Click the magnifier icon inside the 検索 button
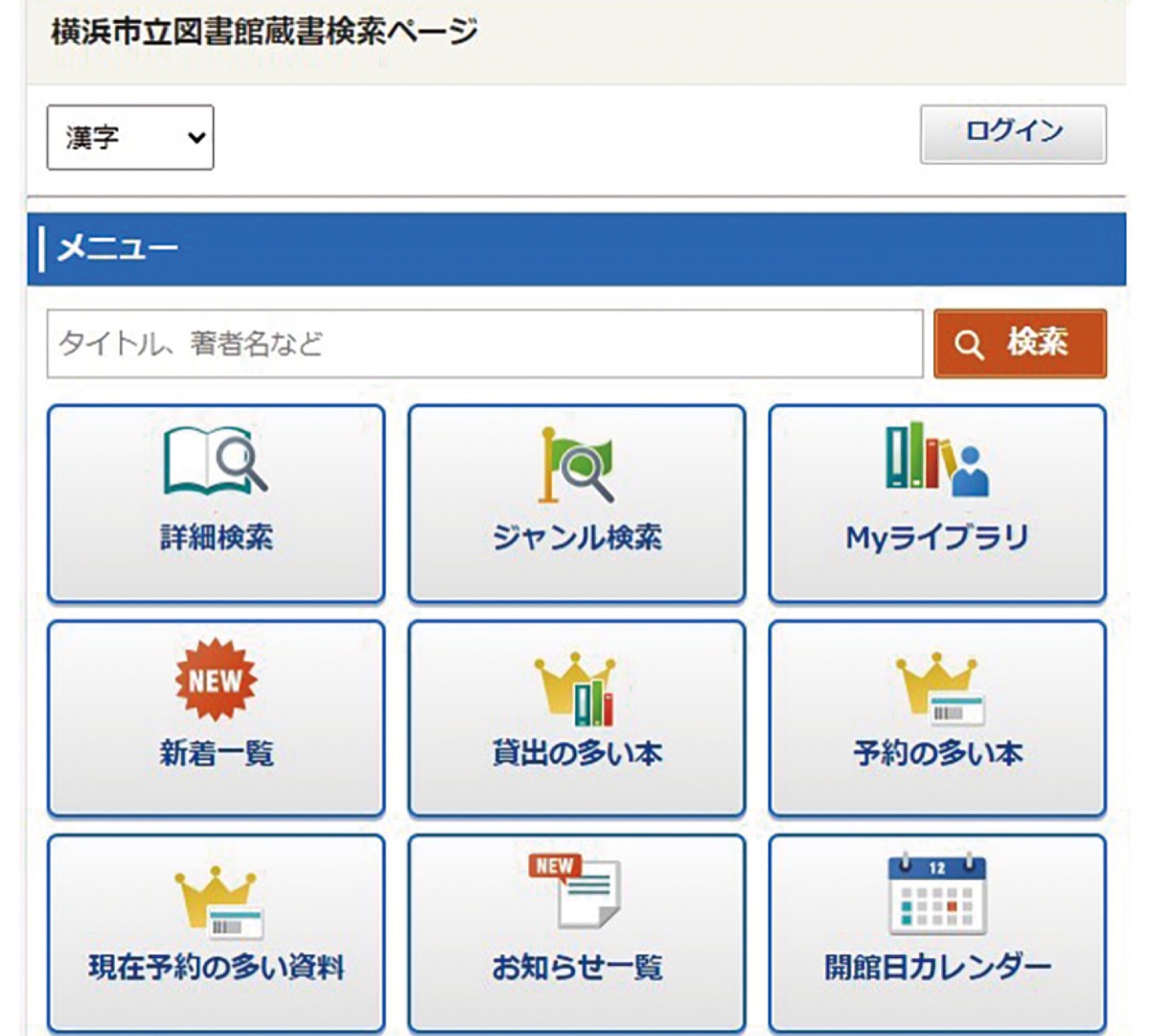Viewport: 1150px width, 1036px height. (970, 343)
